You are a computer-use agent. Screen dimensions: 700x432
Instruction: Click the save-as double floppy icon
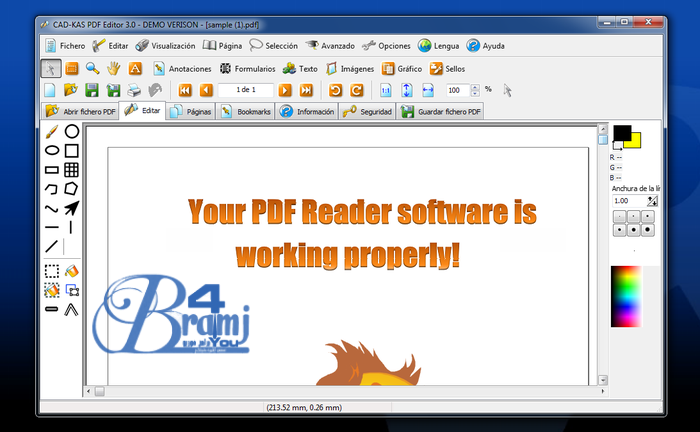tap(113, 90)
